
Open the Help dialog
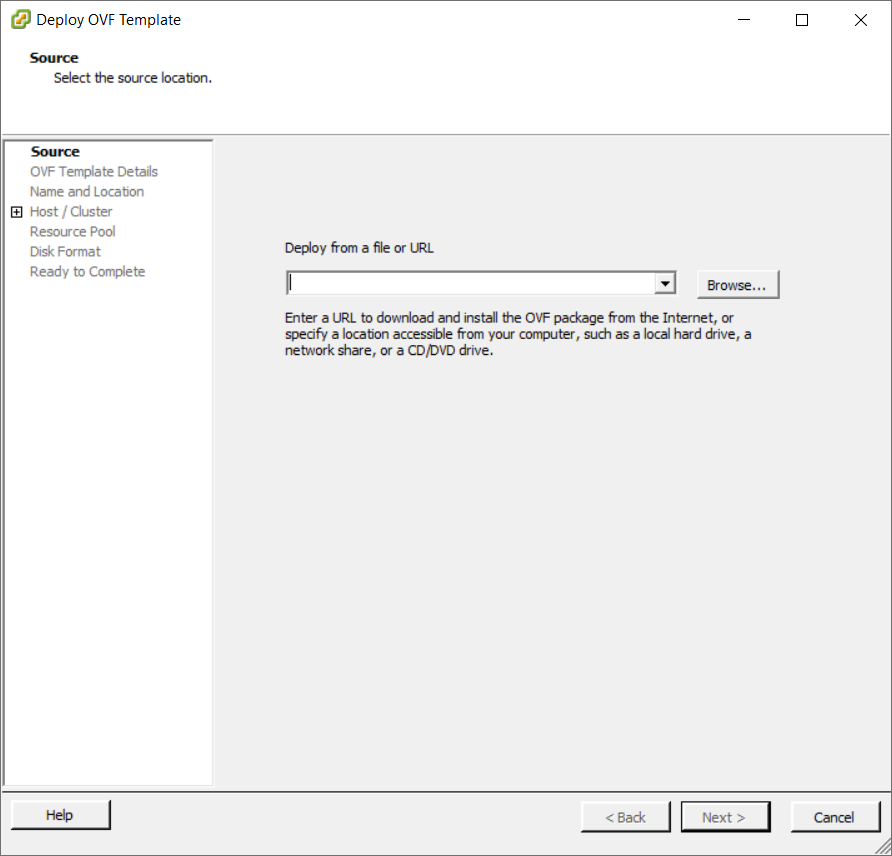[59, 815]
